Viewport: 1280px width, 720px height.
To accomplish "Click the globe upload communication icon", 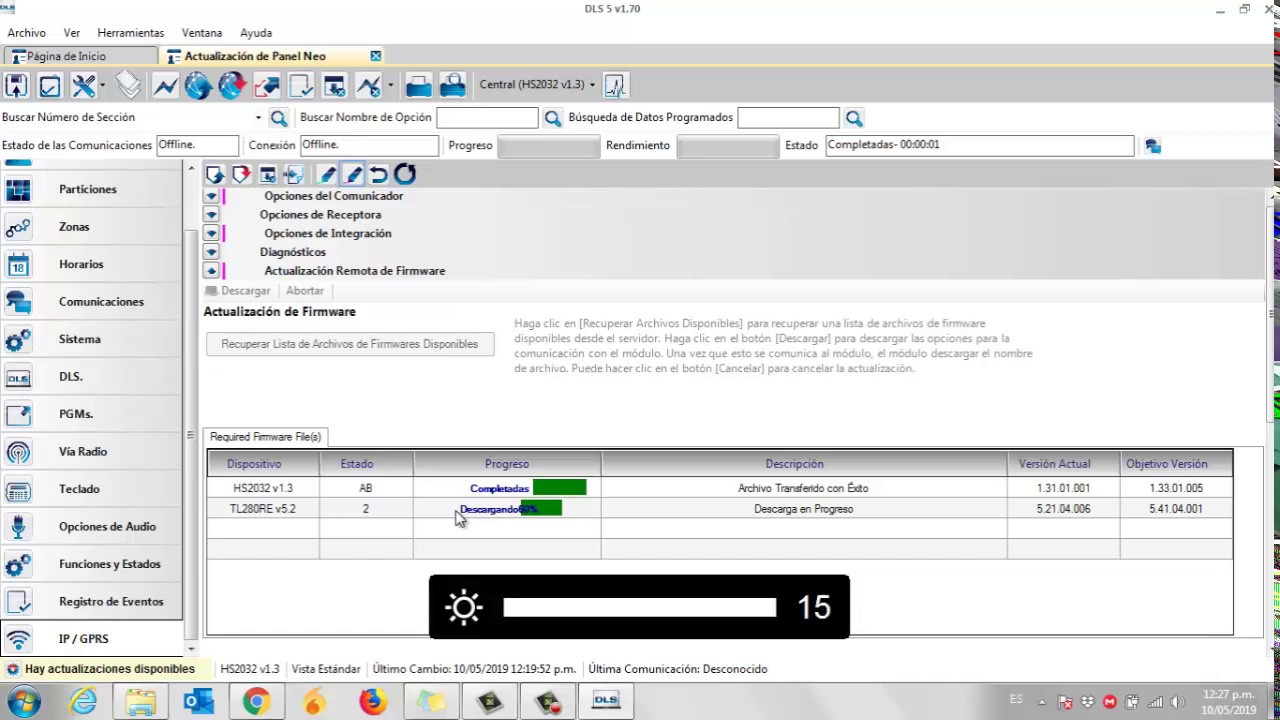I will (x=198, y=85).
